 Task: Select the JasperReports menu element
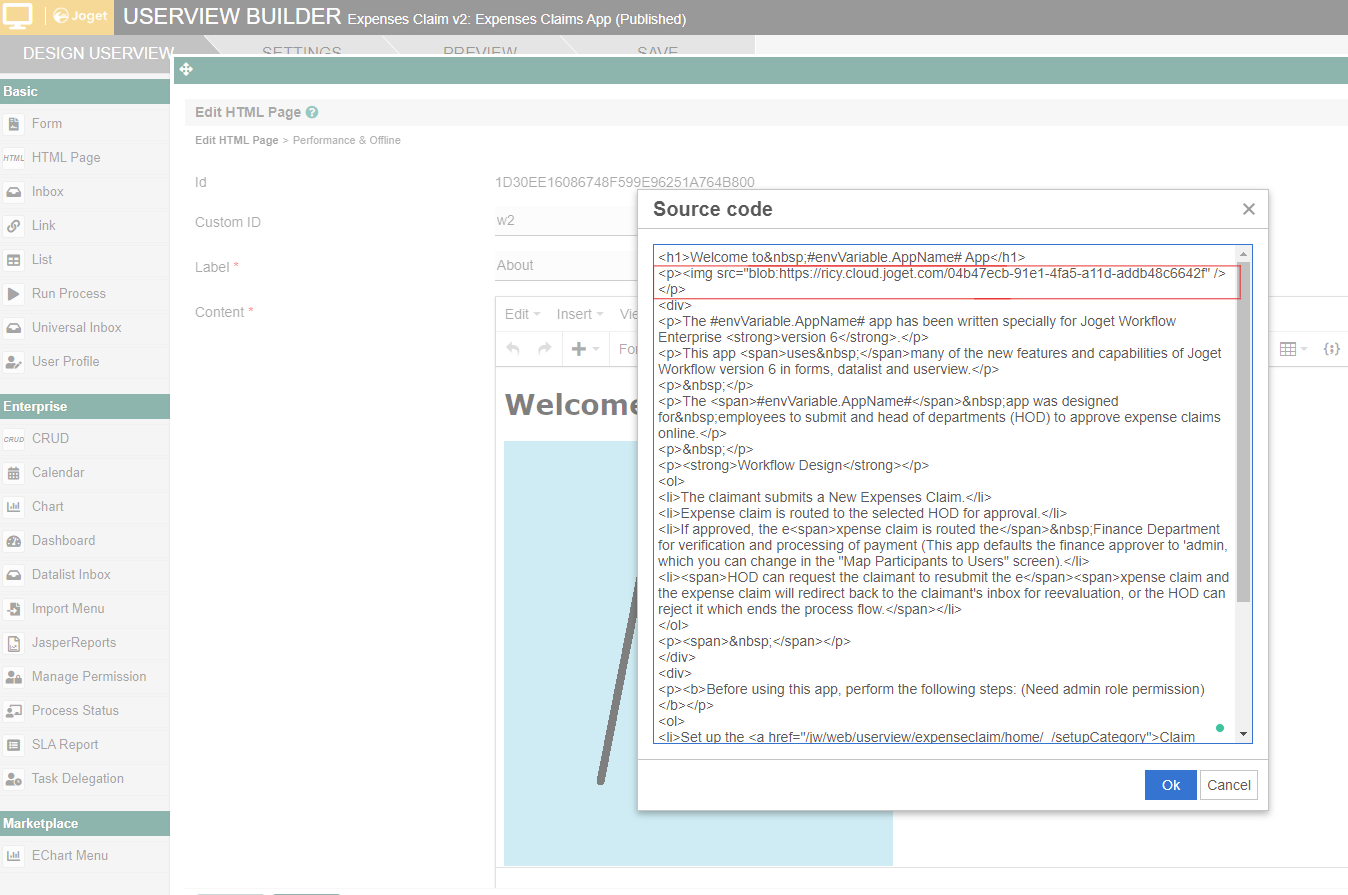(x=85, y=643)
